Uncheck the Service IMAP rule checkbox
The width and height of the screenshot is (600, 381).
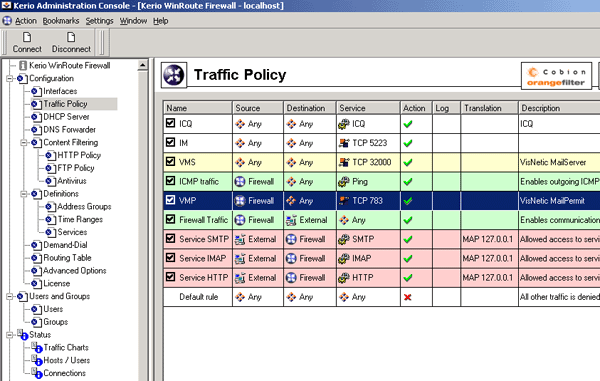pyautogui.click(x=171, y=258)
